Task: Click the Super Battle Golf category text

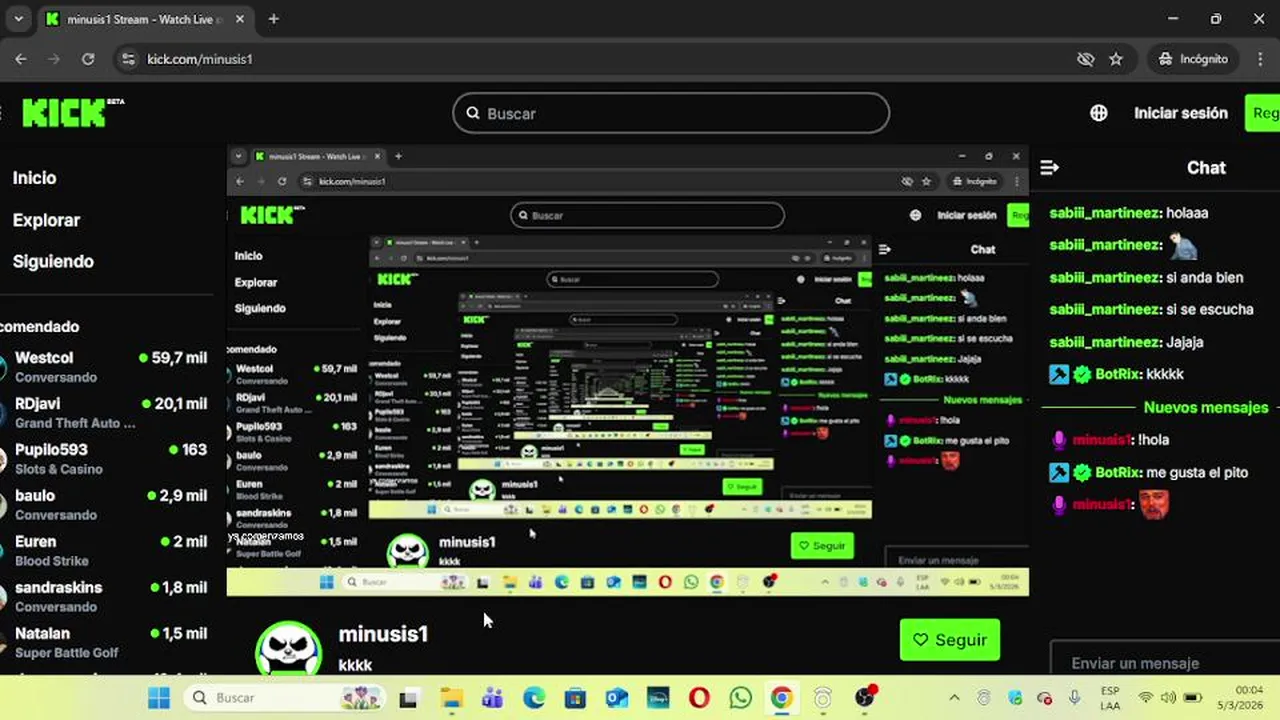Action: [x=67, y=653]
